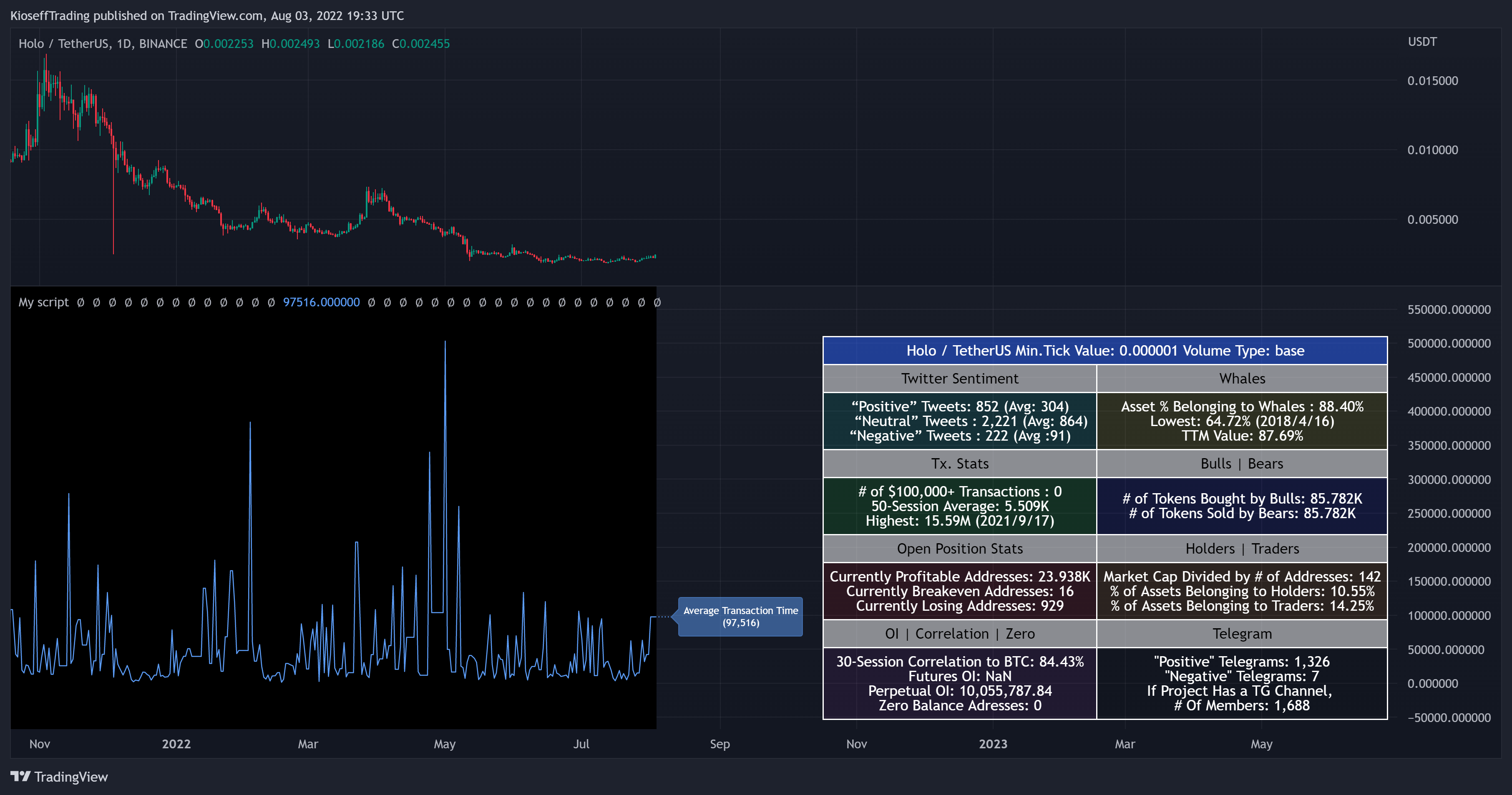Click the open price value 0.002253
Screen dimensions: 1512x795
[228, 43]
